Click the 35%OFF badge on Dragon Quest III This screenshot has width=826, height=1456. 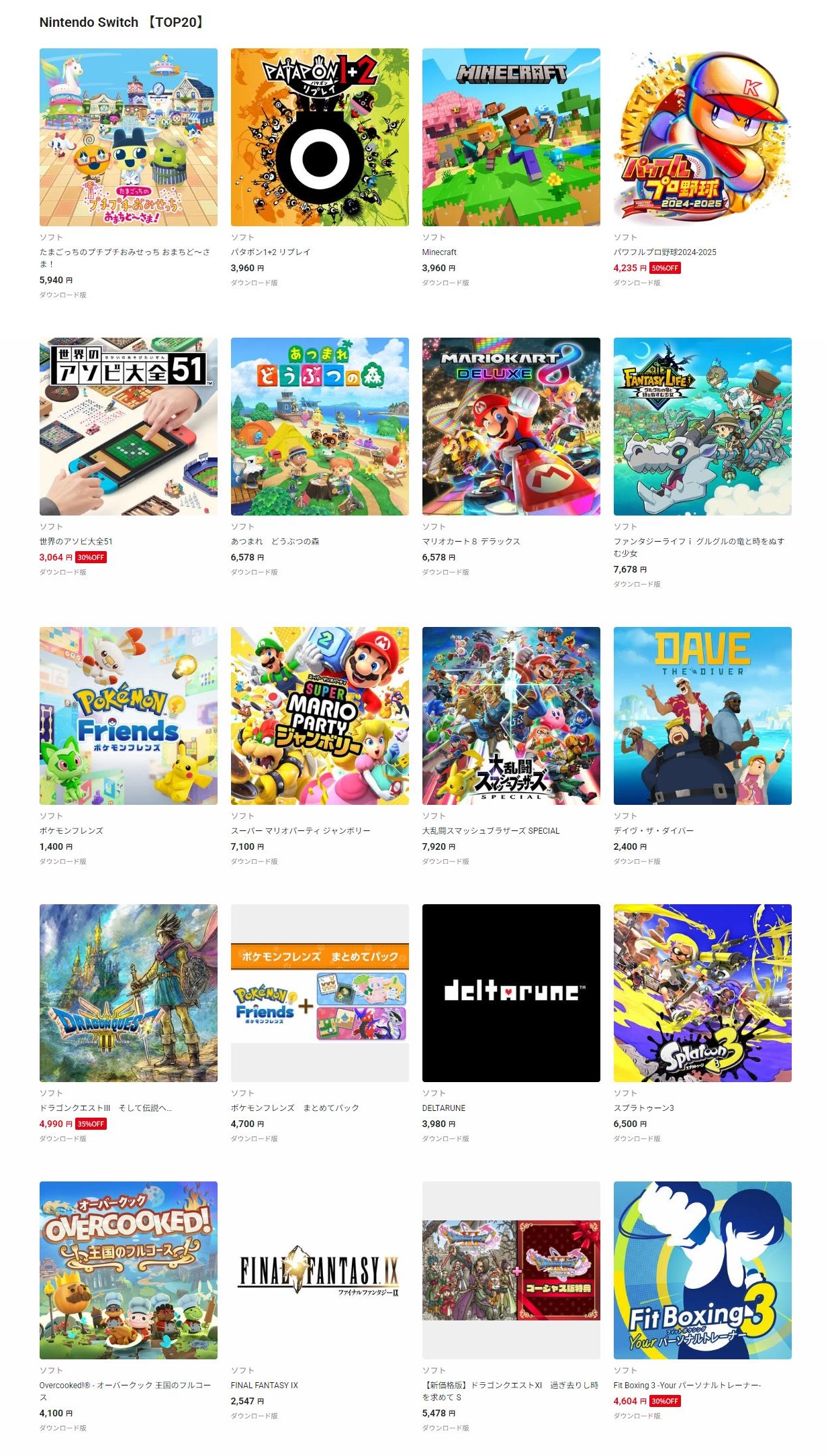pos(91,1124)
